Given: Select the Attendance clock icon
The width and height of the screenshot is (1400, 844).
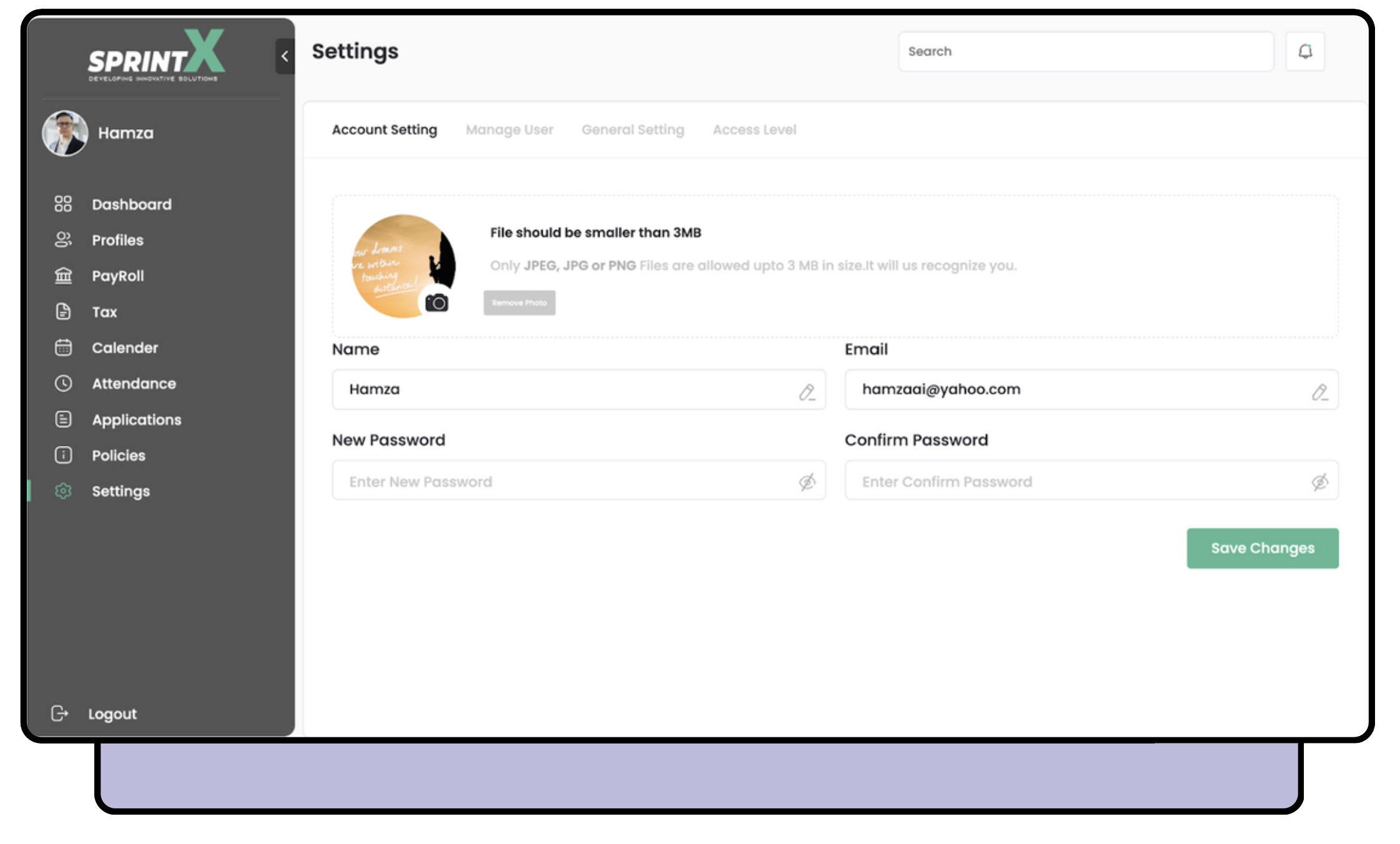Looking at the screenshot, I should tap(64, 383).
